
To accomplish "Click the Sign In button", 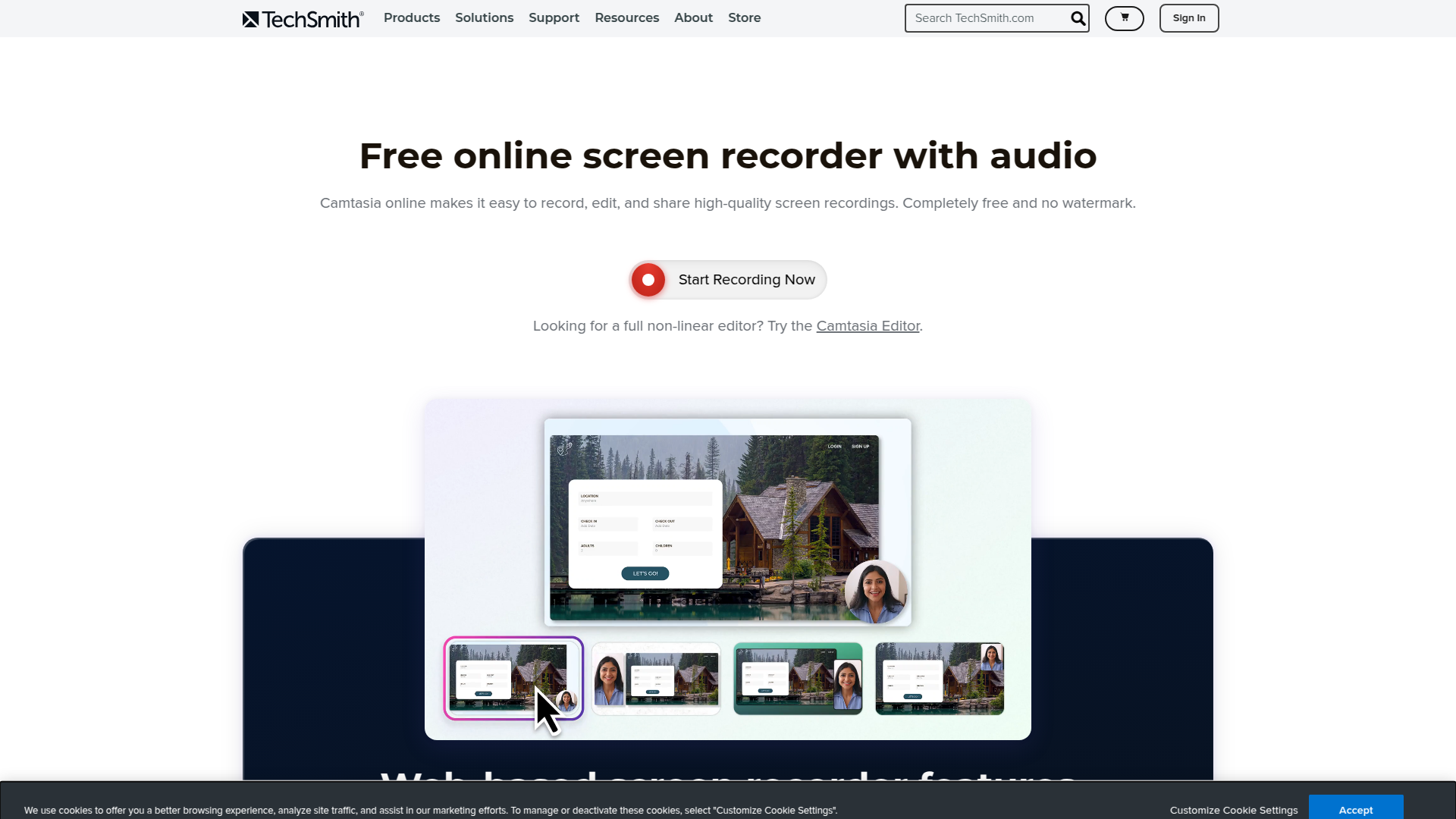I will pos(1188,17).
